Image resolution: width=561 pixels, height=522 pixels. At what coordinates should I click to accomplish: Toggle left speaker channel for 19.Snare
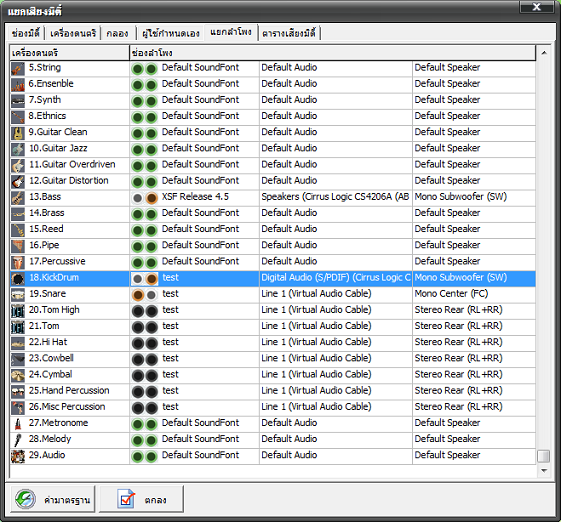[x=138, y=295]
